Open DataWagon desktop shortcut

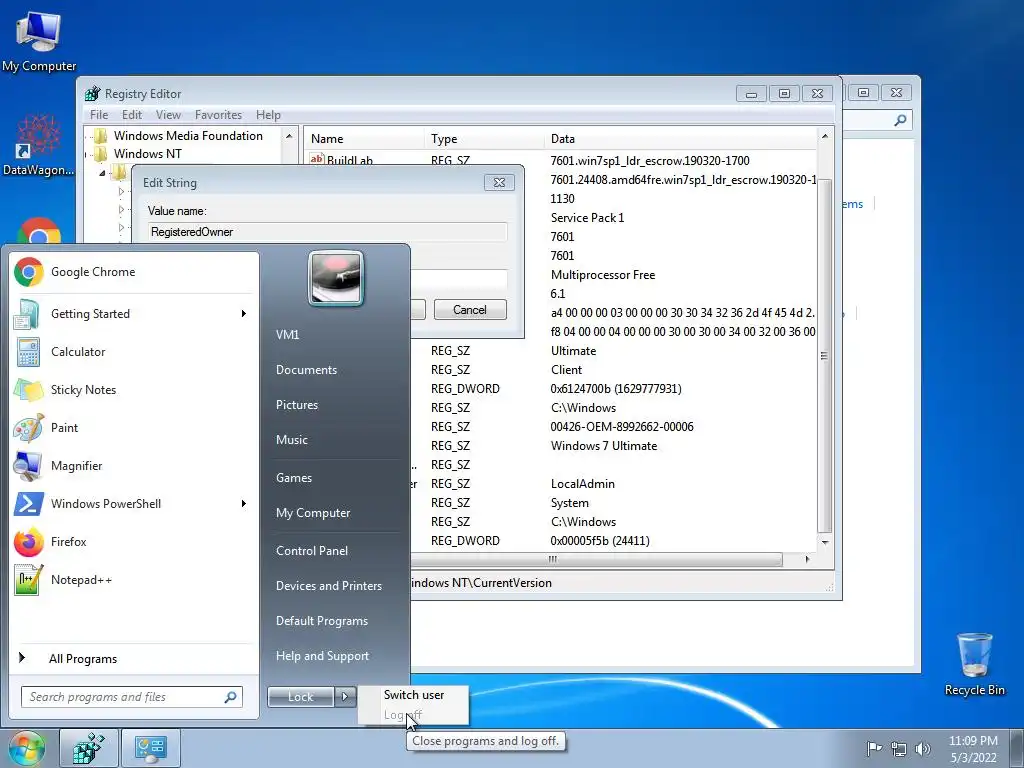pos(39,145)
